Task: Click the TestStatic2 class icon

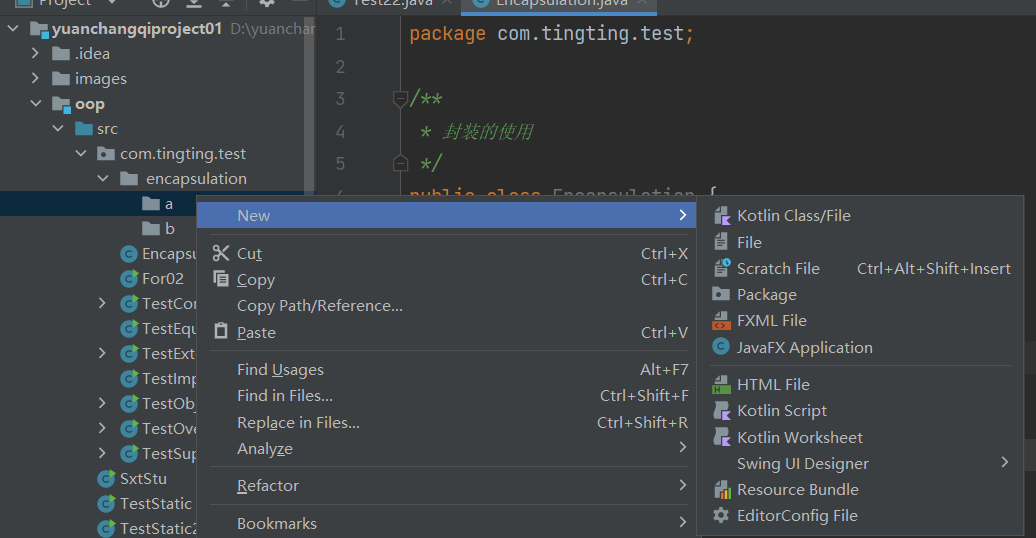Action: pos(106,528)
